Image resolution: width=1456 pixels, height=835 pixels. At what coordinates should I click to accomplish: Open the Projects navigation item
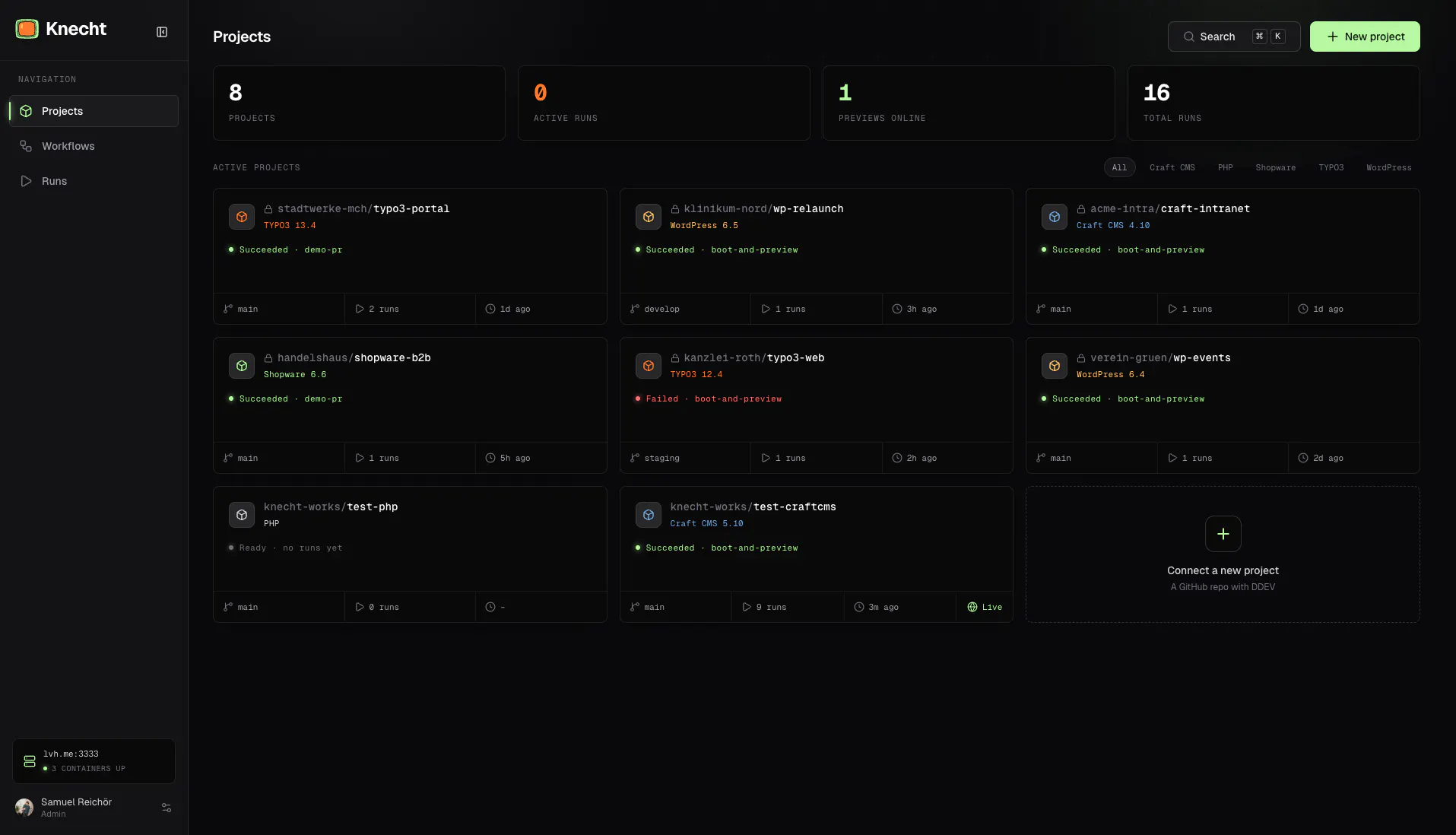coord(94,111)
